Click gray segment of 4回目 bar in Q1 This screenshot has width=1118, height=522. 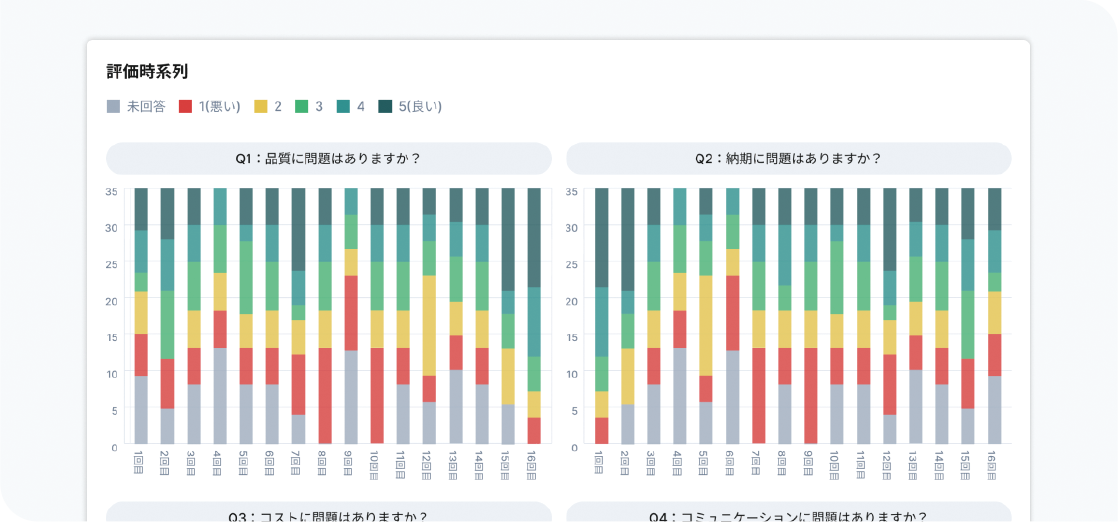(220, 395)
